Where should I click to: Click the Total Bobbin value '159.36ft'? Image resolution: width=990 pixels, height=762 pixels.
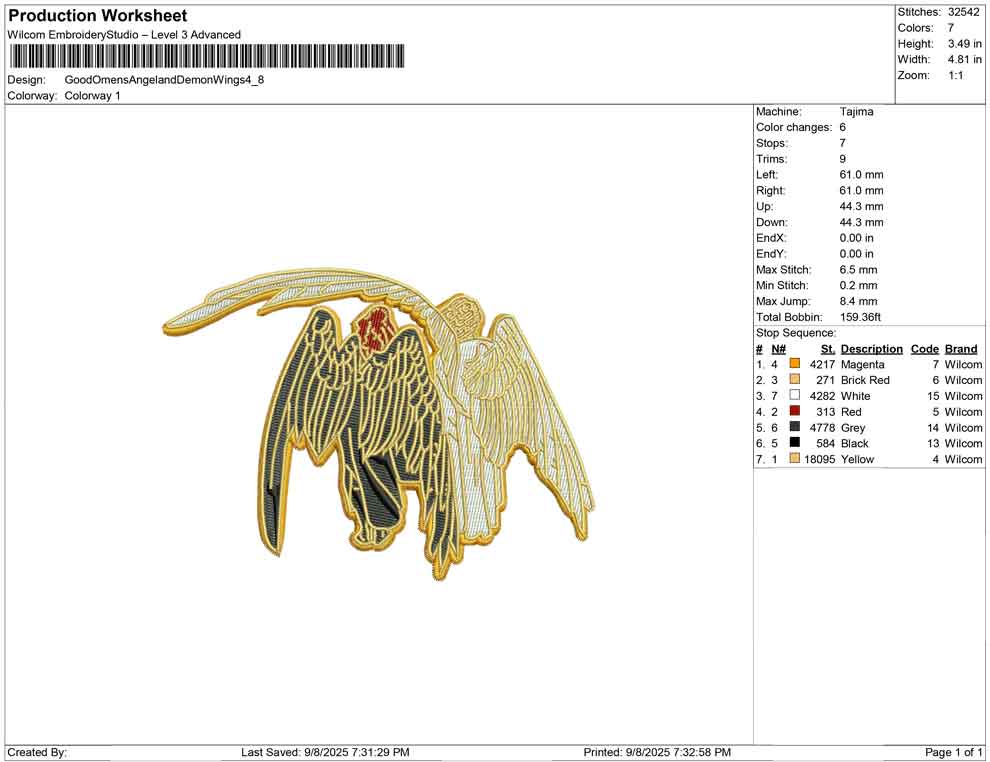[861, 317]
